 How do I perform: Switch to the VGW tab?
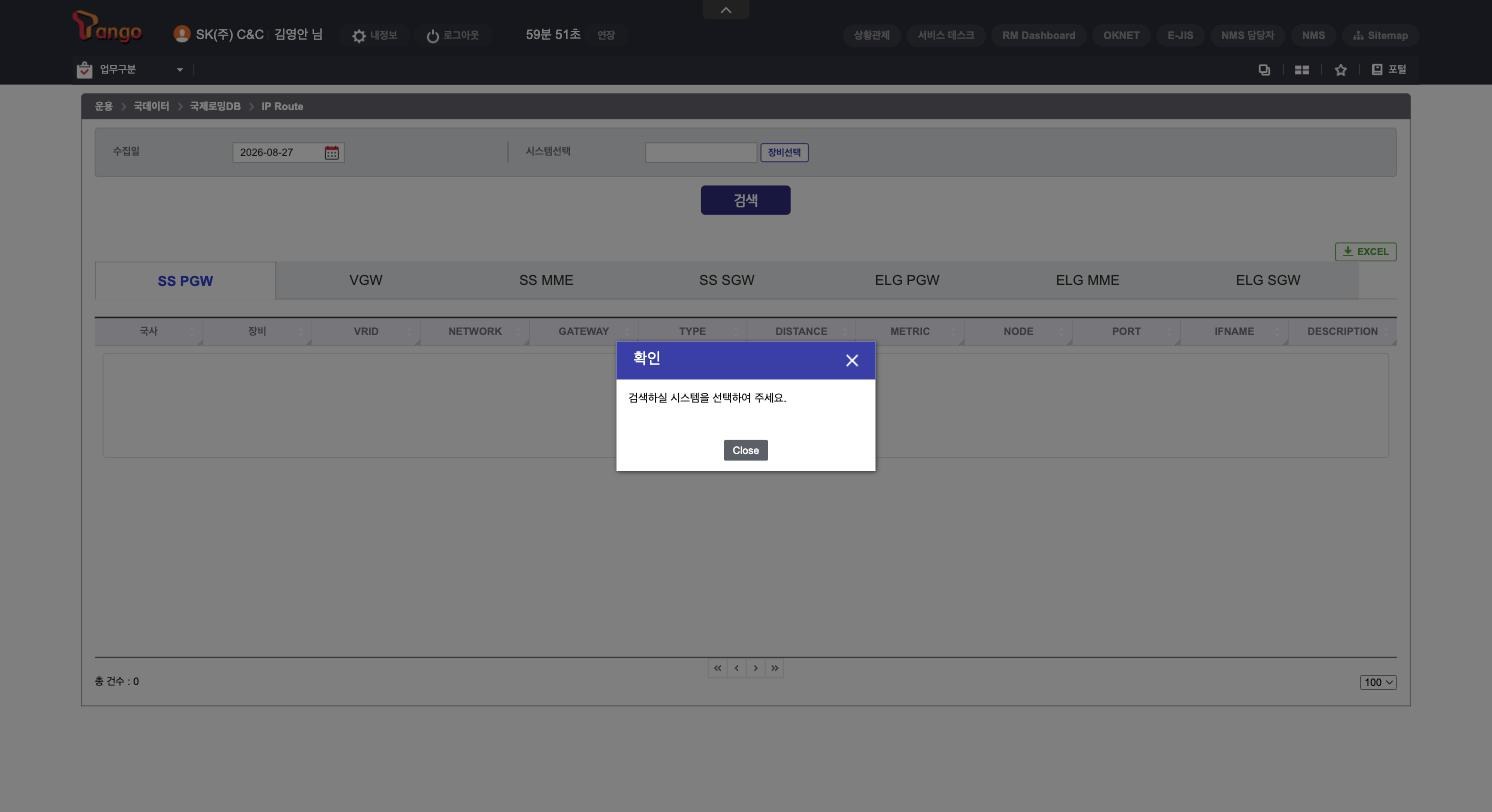[366, 281]
